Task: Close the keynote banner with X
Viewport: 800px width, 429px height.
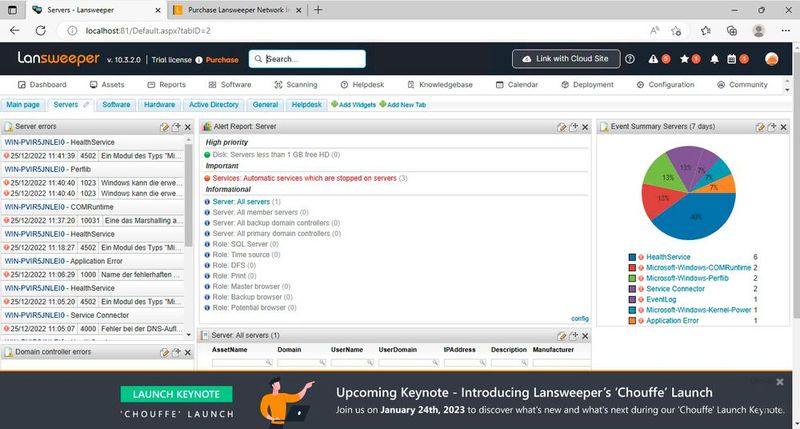Action: 780,382
